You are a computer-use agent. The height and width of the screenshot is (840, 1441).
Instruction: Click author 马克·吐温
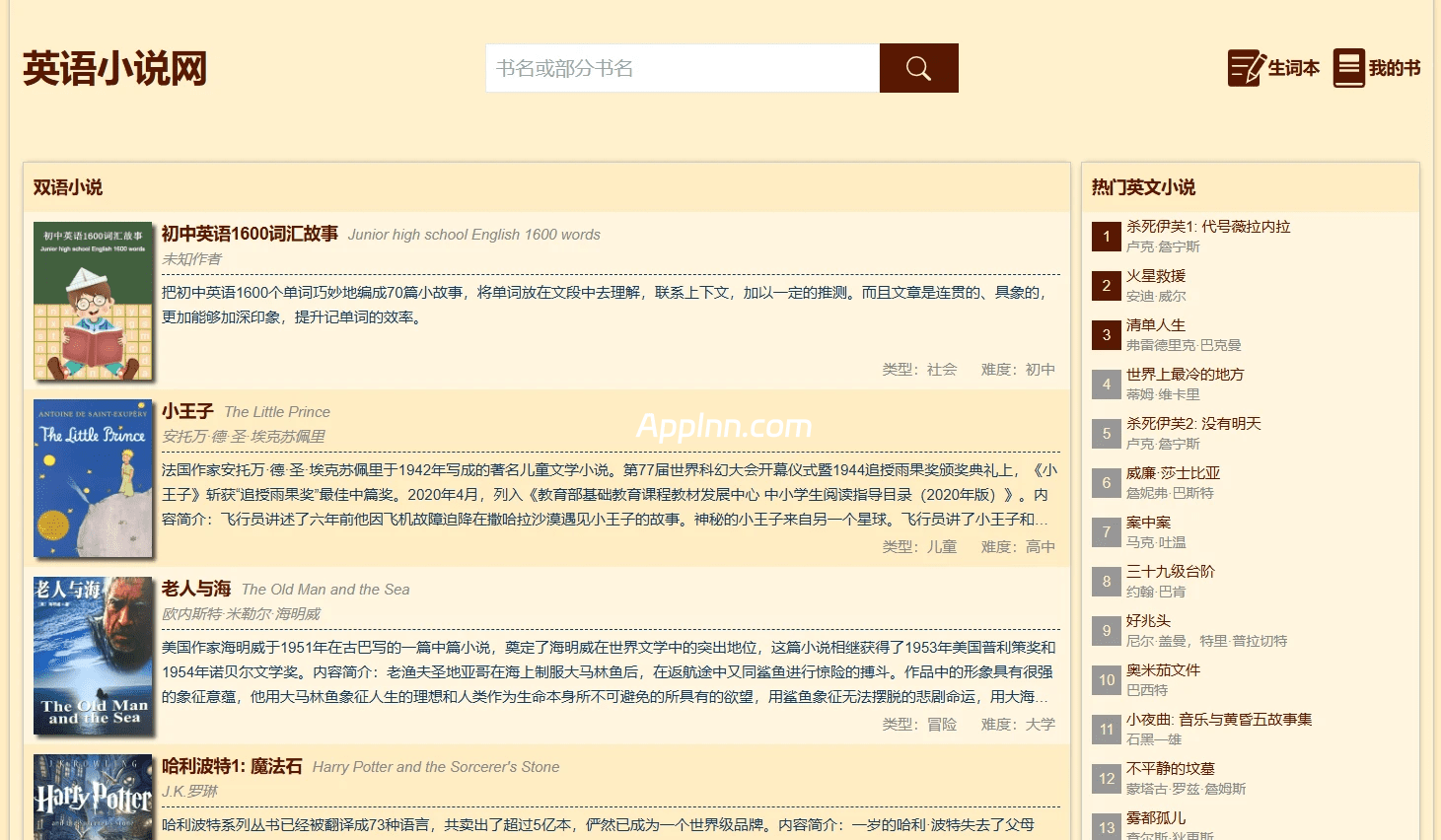pos(1156,542)
